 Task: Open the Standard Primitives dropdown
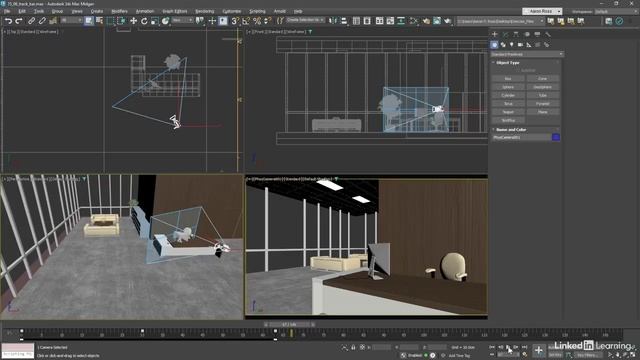click(x=527, y=54)
